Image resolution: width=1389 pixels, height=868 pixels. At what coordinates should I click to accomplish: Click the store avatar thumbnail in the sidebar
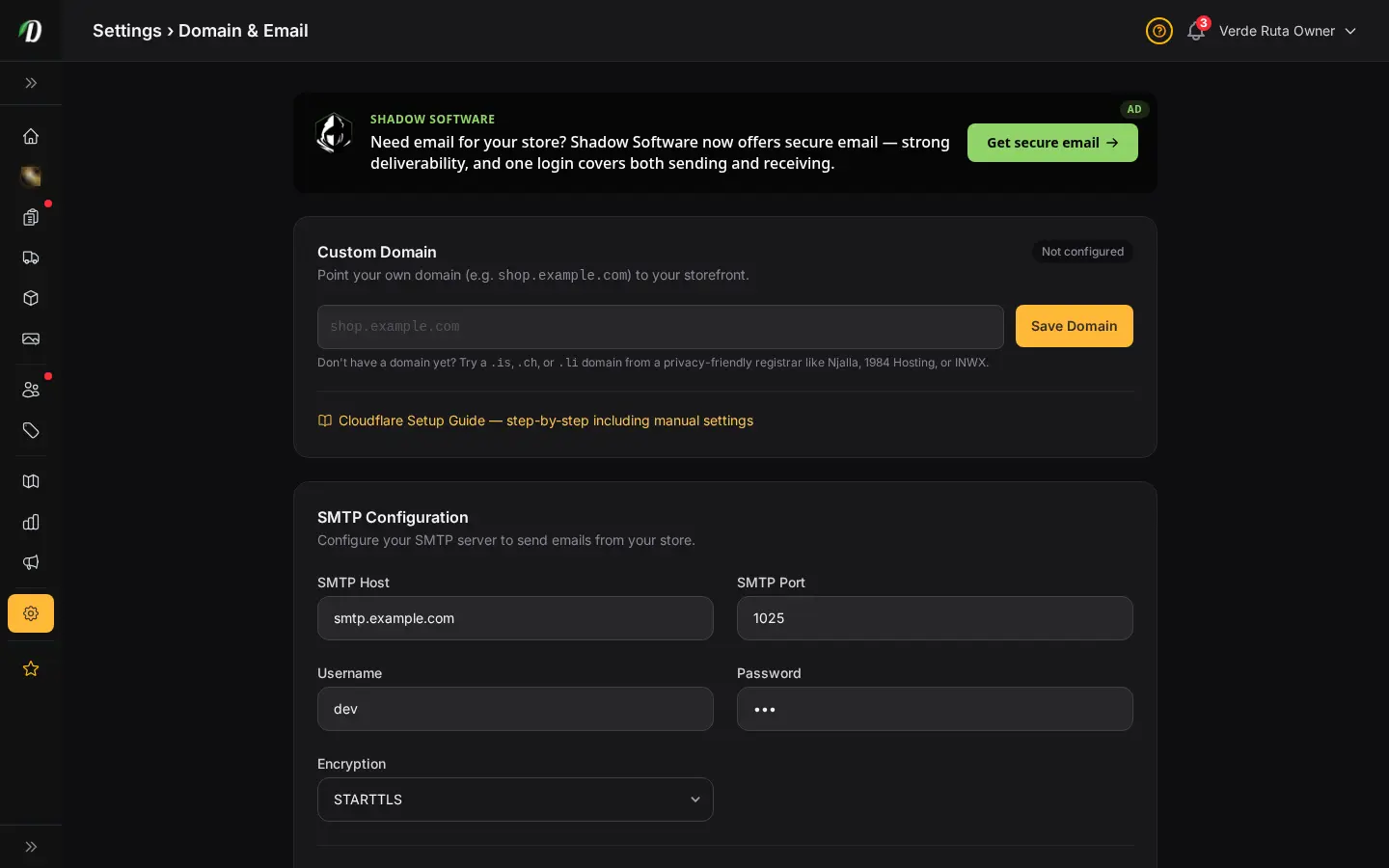pos(31,176)
